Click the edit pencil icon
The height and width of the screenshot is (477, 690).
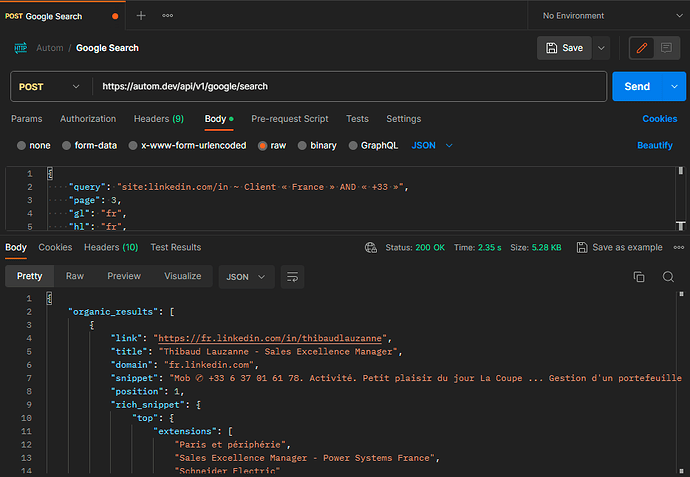[642, 48]
